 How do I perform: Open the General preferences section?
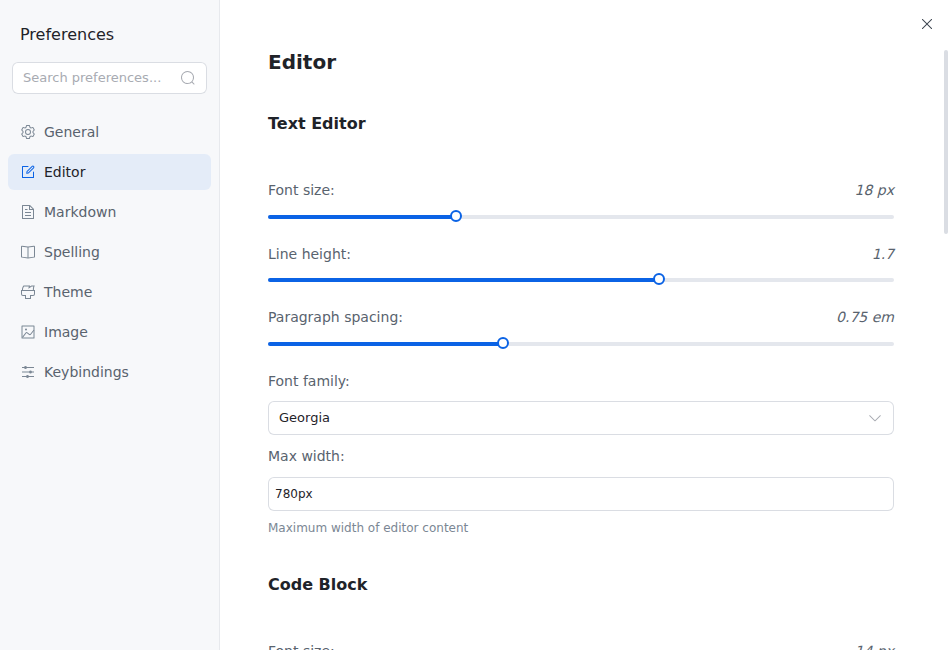[109, 132]
